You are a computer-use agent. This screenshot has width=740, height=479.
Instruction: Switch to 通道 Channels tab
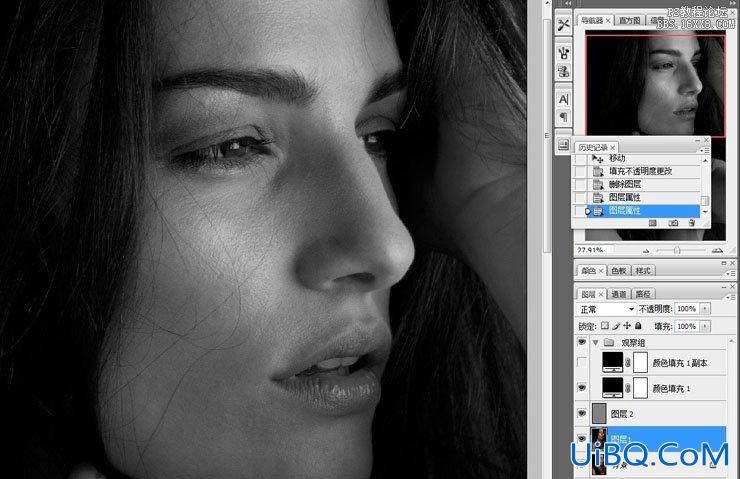click(618, 294)
